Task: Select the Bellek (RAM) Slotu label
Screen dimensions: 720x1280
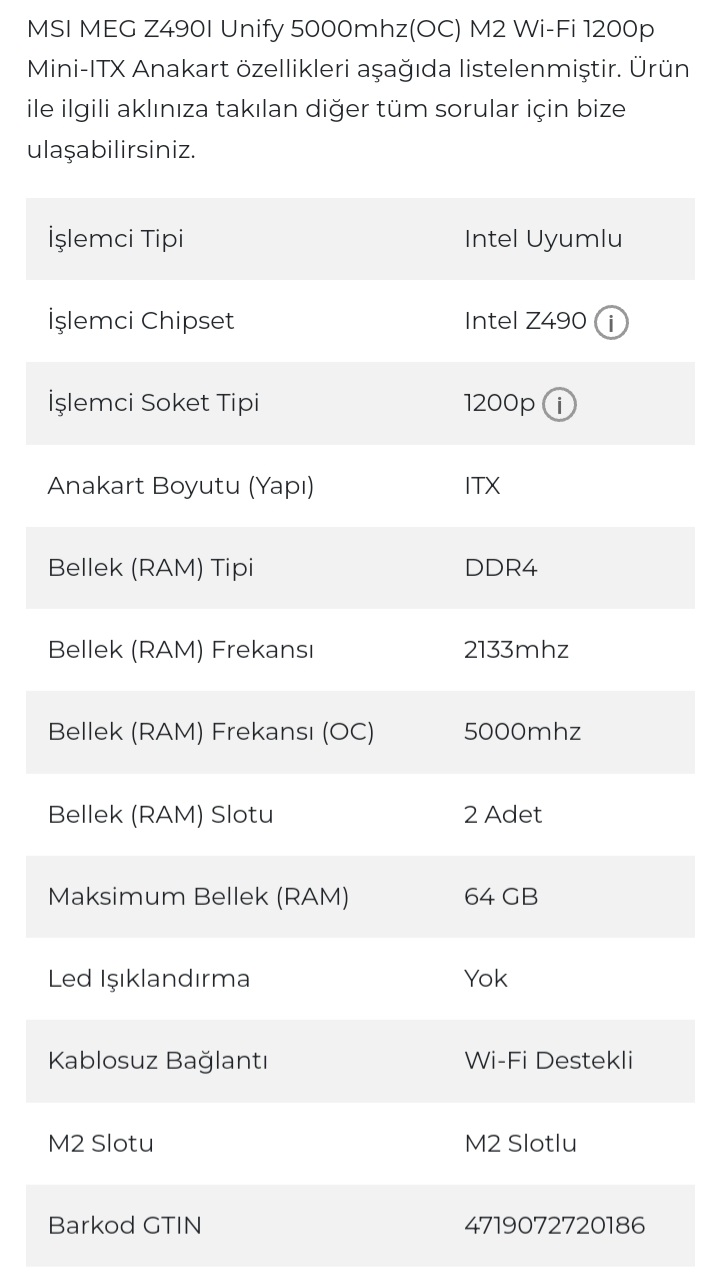Action: pyautogui.click(x=160, y=814)
